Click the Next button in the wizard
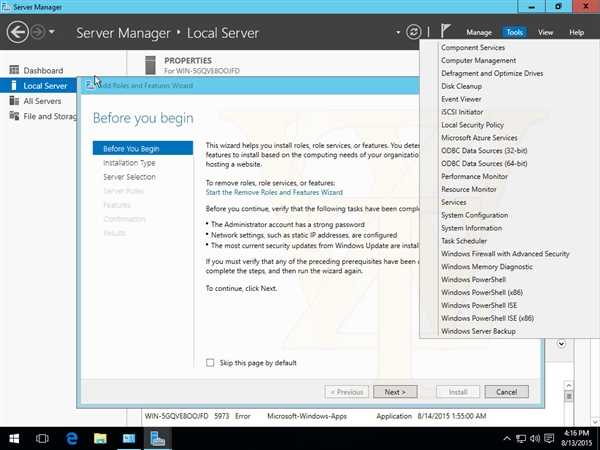 click(395, 392)
